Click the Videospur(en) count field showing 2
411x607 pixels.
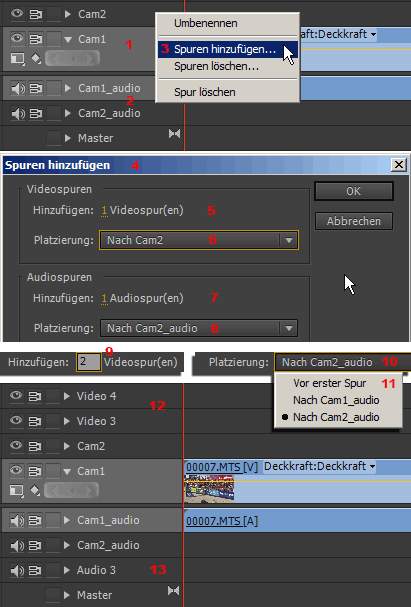pos(89,362)
